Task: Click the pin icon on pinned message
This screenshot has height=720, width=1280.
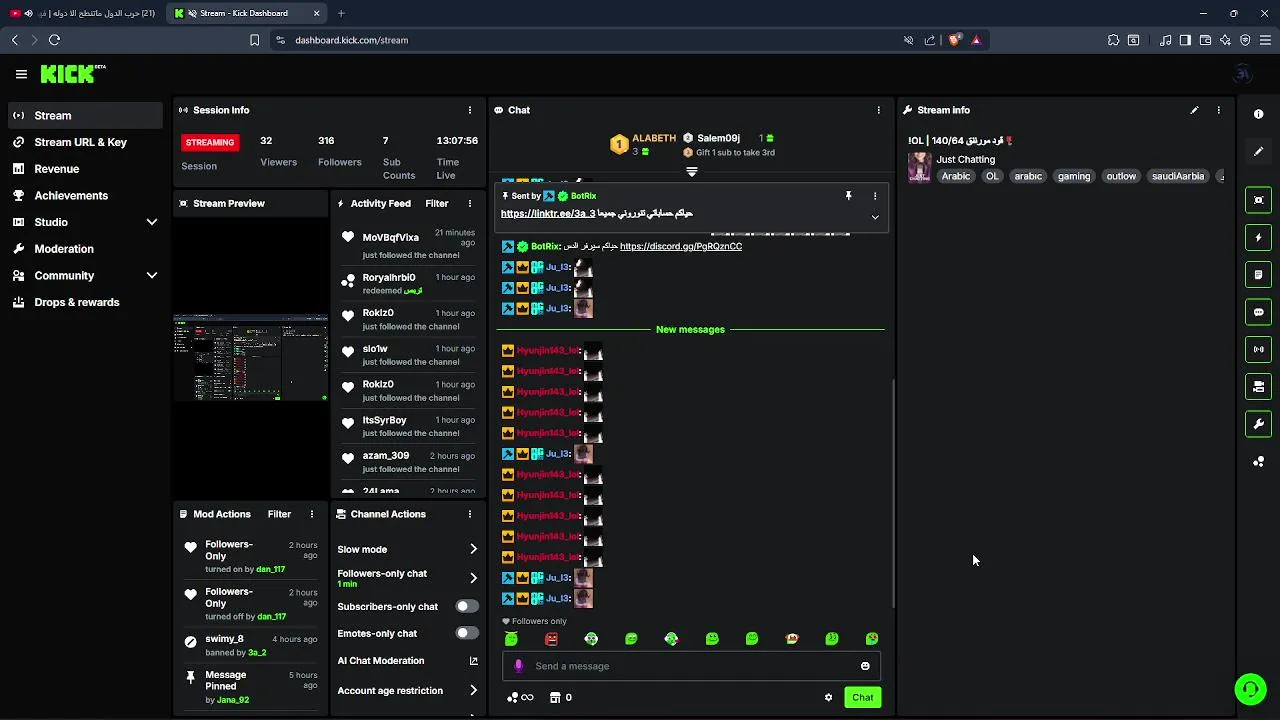Action: tap(849, 196)
